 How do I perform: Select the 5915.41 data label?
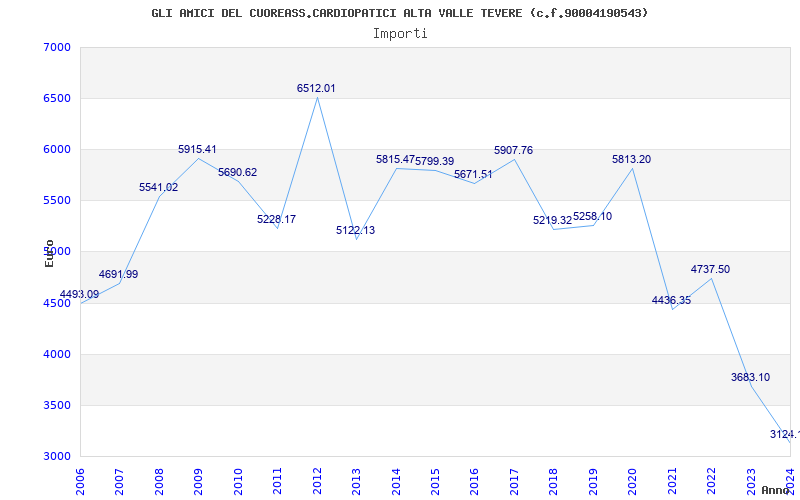(x=197, y=149)
